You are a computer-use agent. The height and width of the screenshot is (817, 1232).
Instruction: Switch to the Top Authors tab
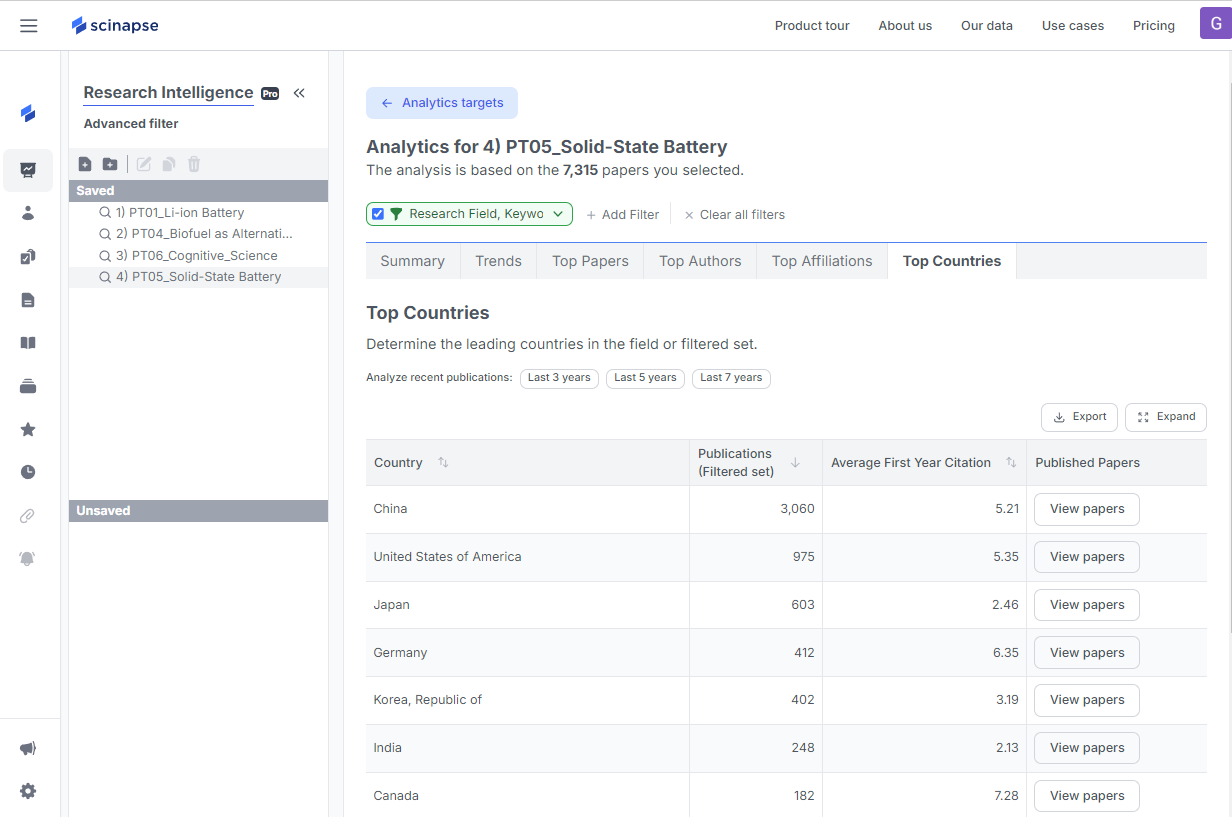(700, 261)
